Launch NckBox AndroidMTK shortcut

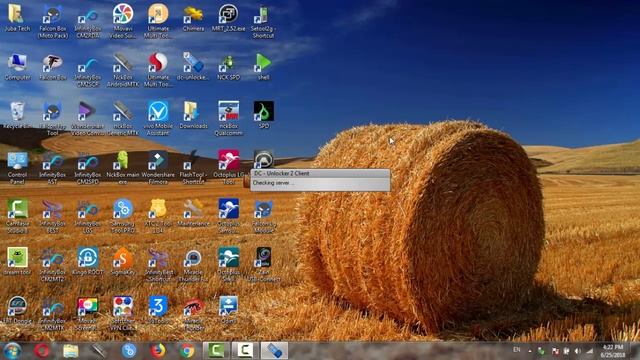(x=123, y=70)
